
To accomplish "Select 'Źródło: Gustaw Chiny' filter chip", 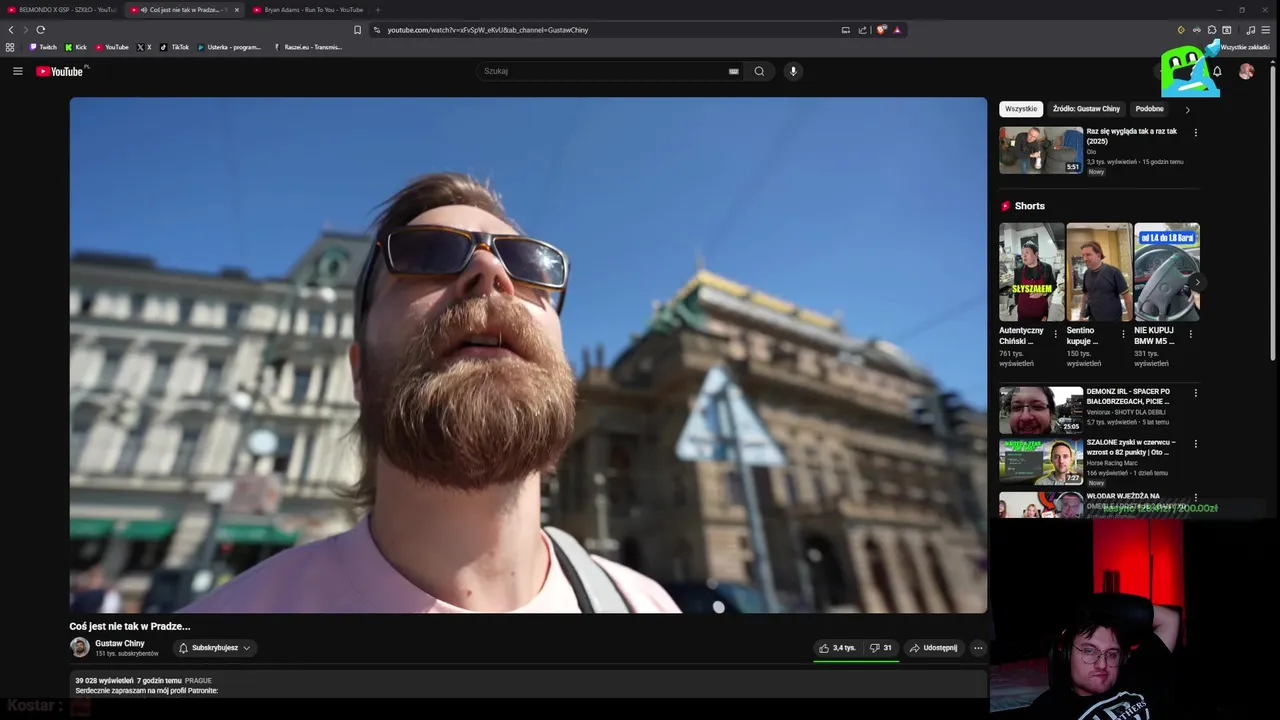I will (1086, 109).
